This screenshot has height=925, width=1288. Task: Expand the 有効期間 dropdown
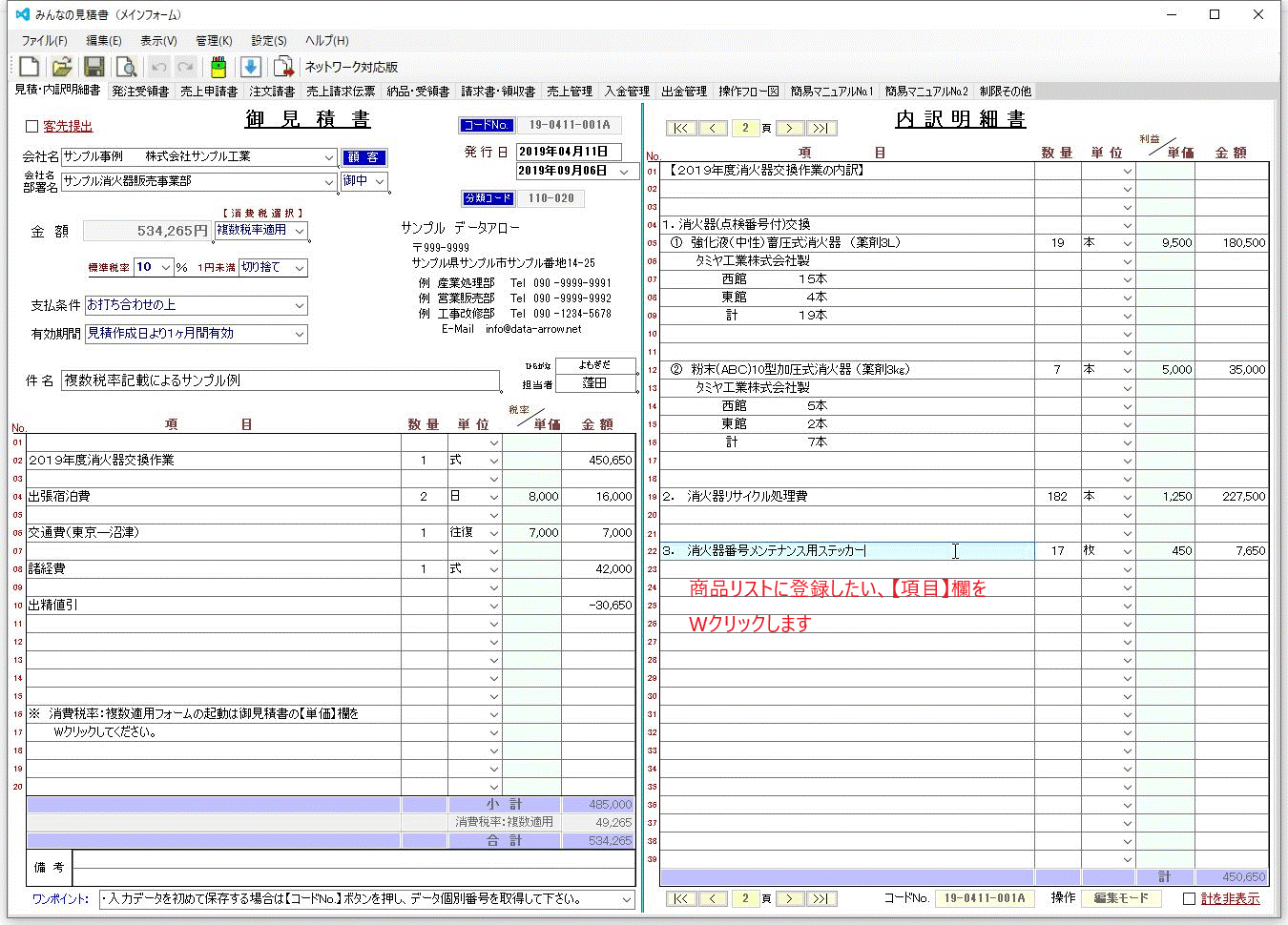pos(300,334)
